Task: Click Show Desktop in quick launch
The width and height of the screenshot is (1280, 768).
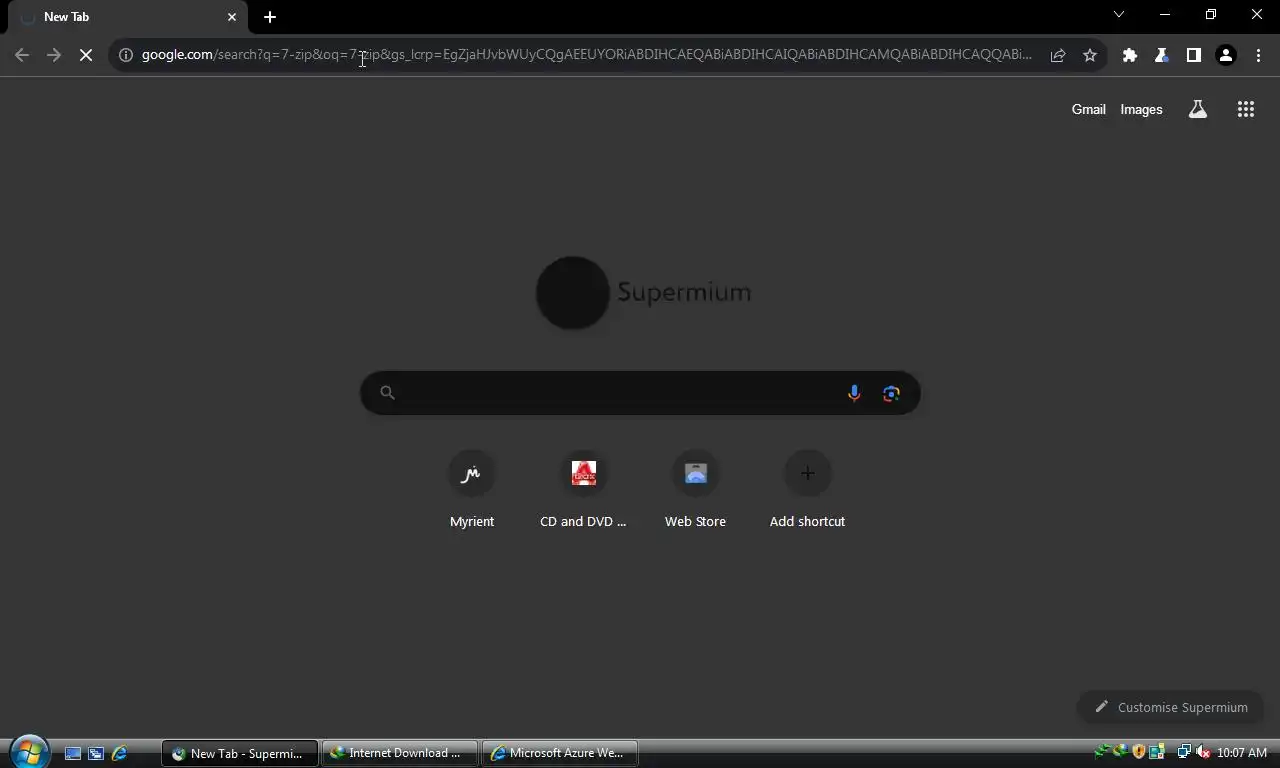Action: [73, 753]
